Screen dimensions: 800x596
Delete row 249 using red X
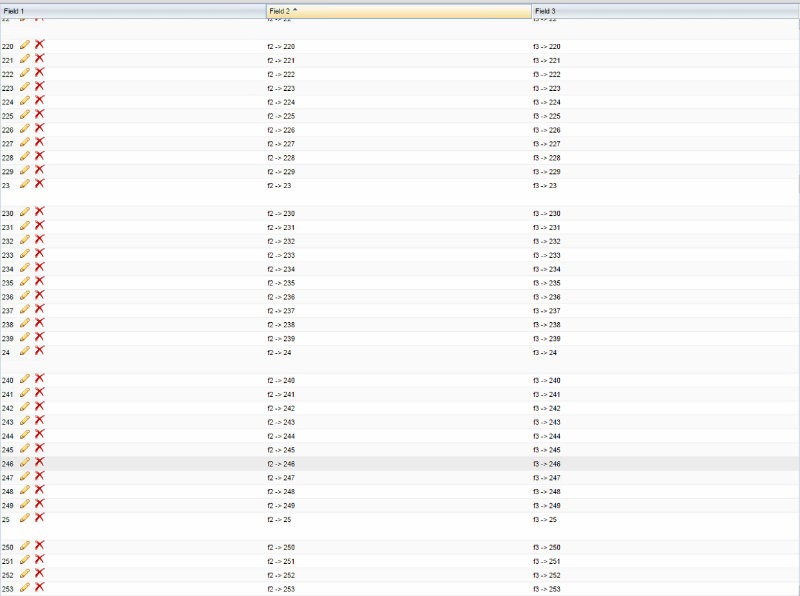[x=39, y=504]
